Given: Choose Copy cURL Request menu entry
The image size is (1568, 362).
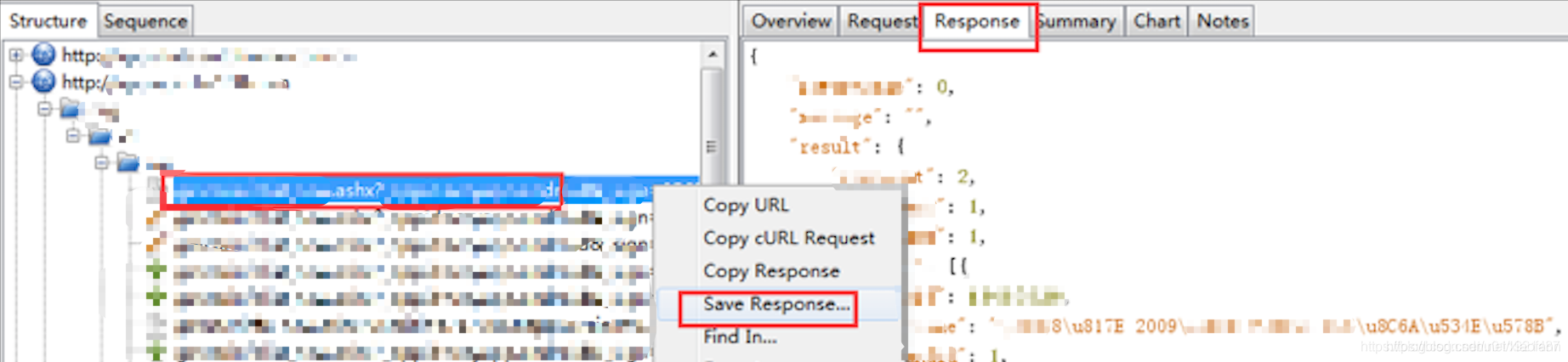Looking at the screenshot, I should [788, 238].
